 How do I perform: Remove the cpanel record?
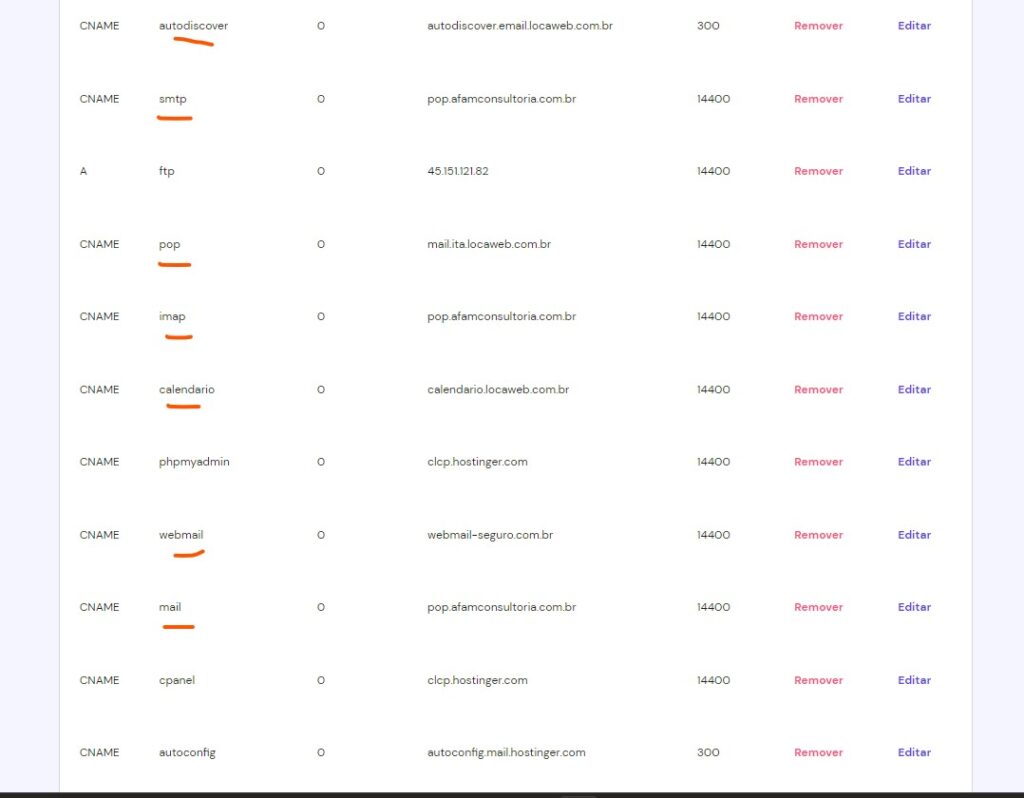818,680
